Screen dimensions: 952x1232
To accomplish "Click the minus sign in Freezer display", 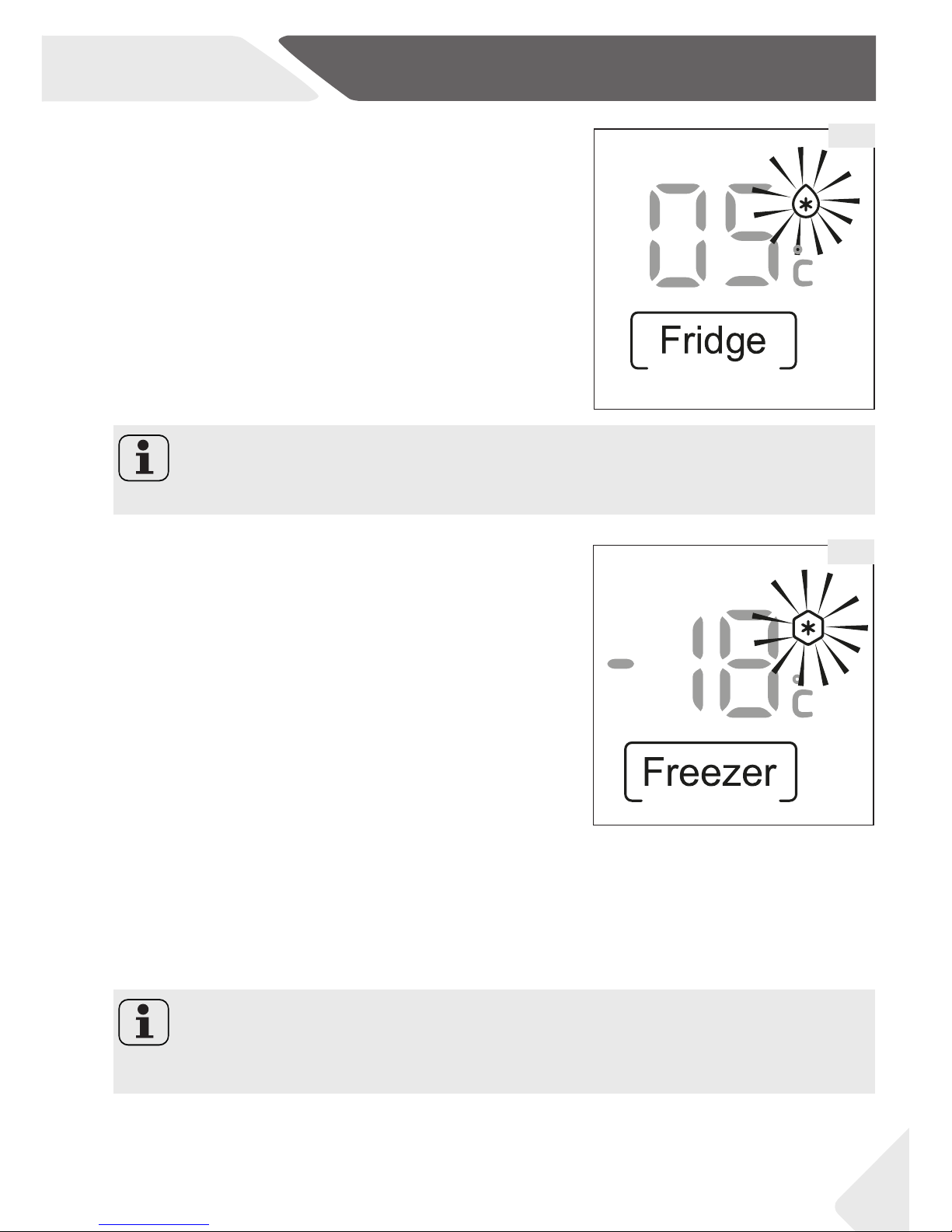I will 621,663.
